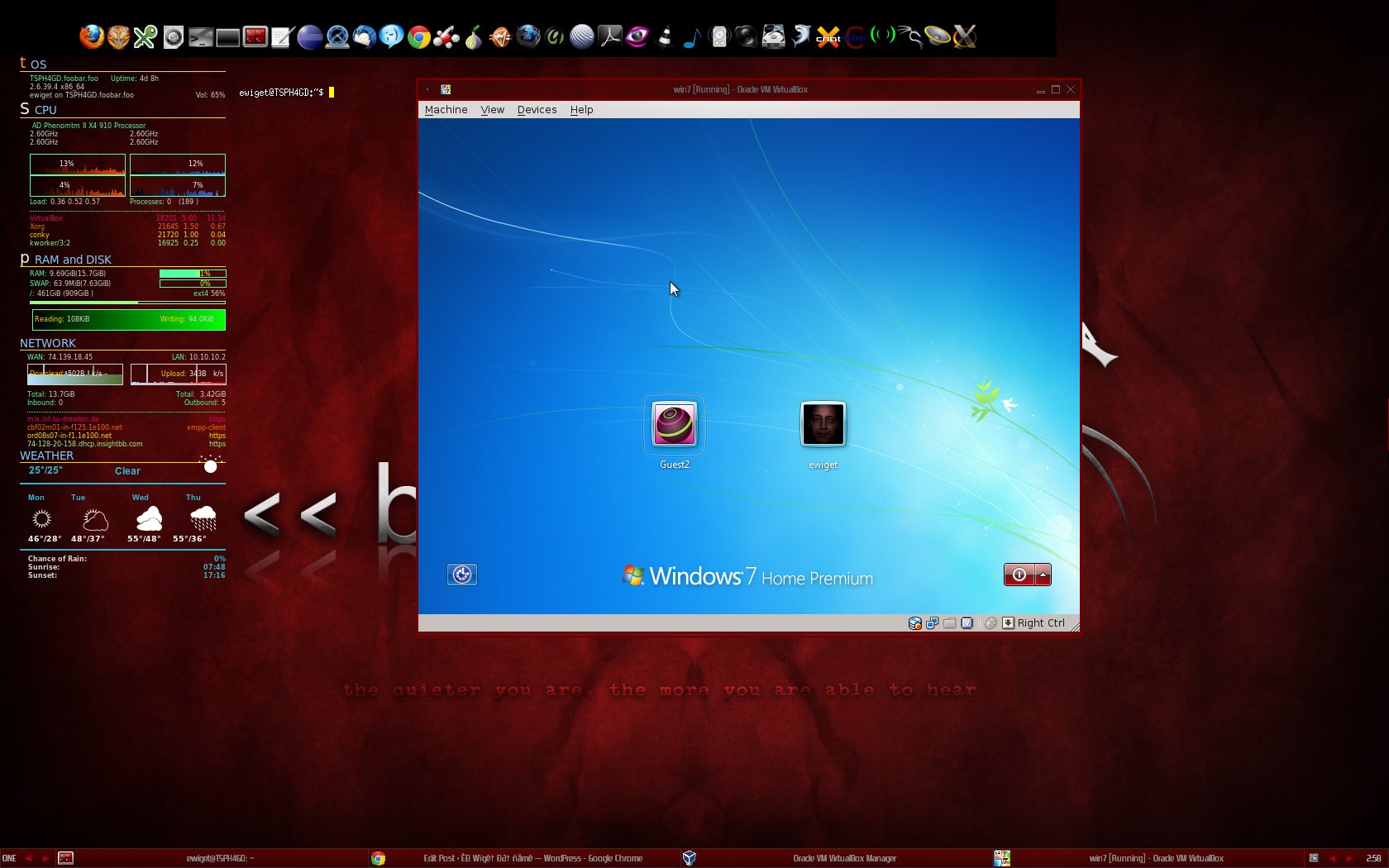Click the mouse integration indicator in status bar
Image resolution: width=1389 pixels, height=868 pixels.
[x=990, y=623]
